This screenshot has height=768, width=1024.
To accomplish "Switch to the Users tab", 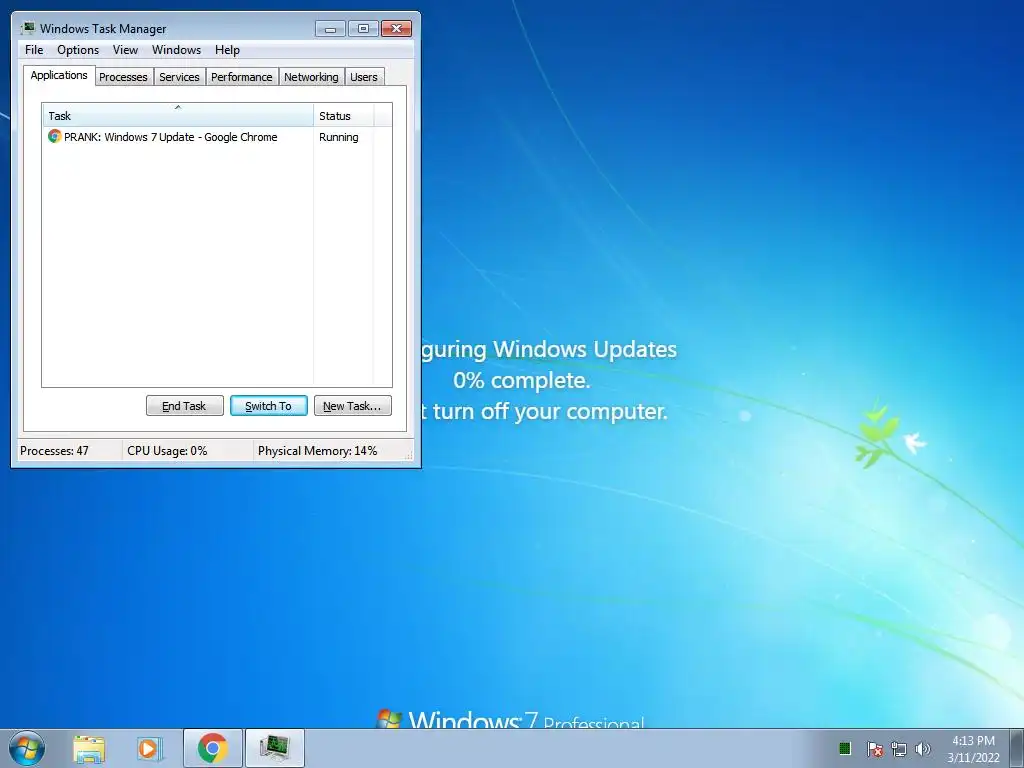I will (x=364, y=77).
